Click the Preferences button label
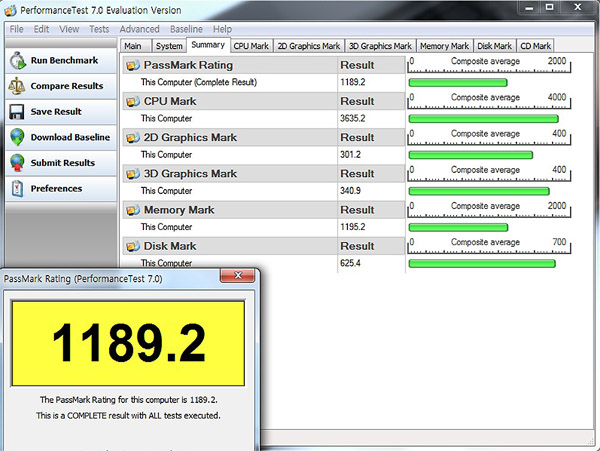This screenshot has height=451, width=600. coord(56,189)
